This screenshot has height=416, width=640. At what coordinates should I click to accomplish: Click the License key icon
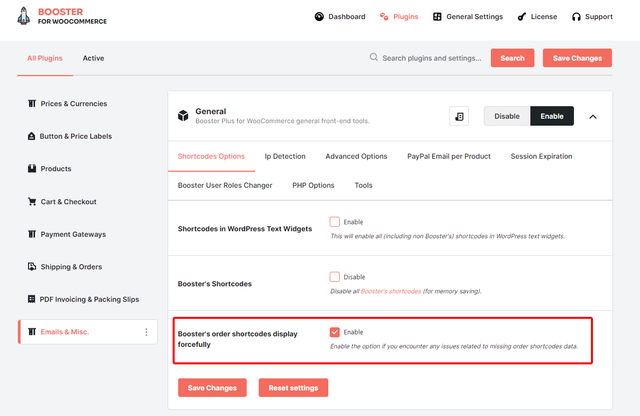point(522,17)
